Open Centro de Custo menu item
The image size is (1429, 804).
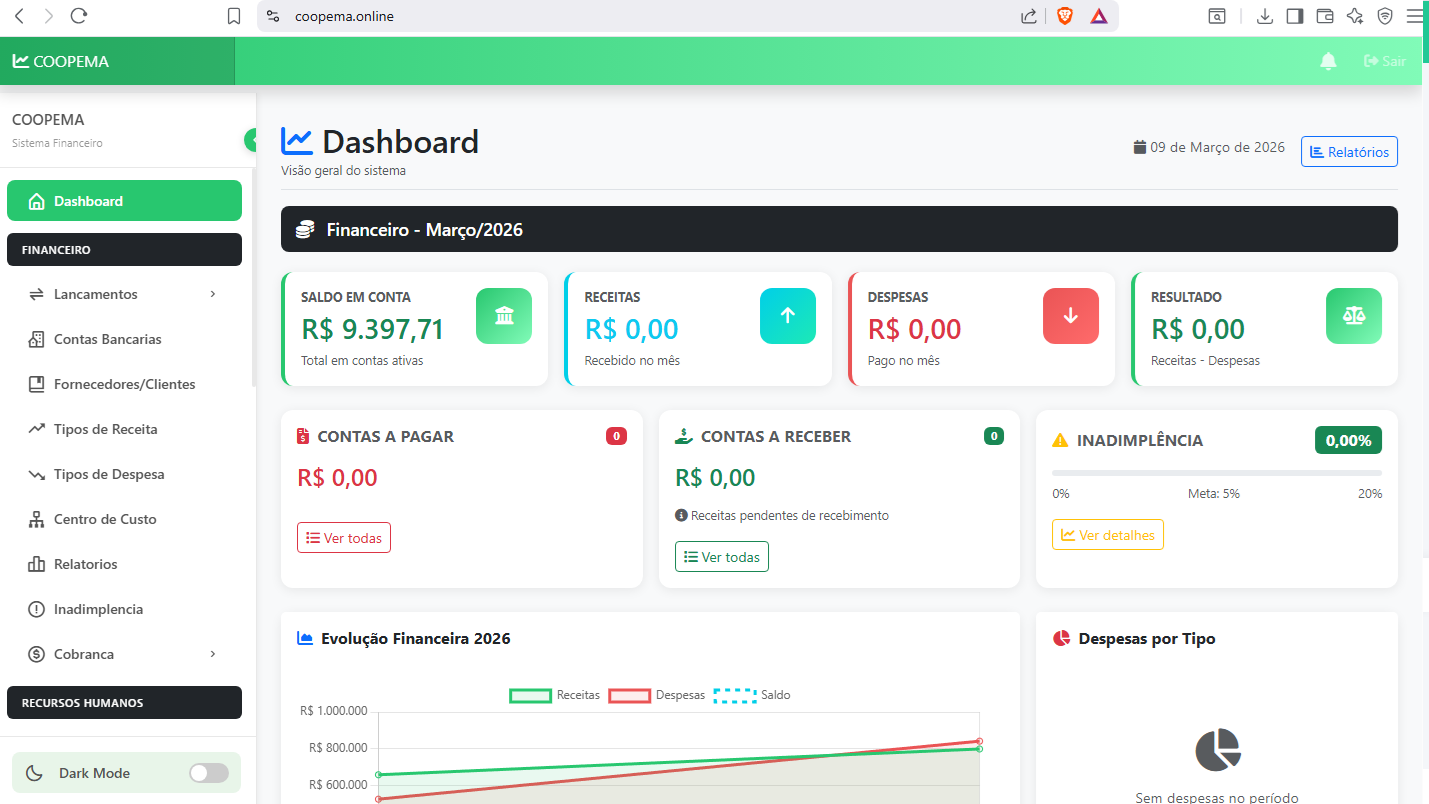[x=124, y=519]
